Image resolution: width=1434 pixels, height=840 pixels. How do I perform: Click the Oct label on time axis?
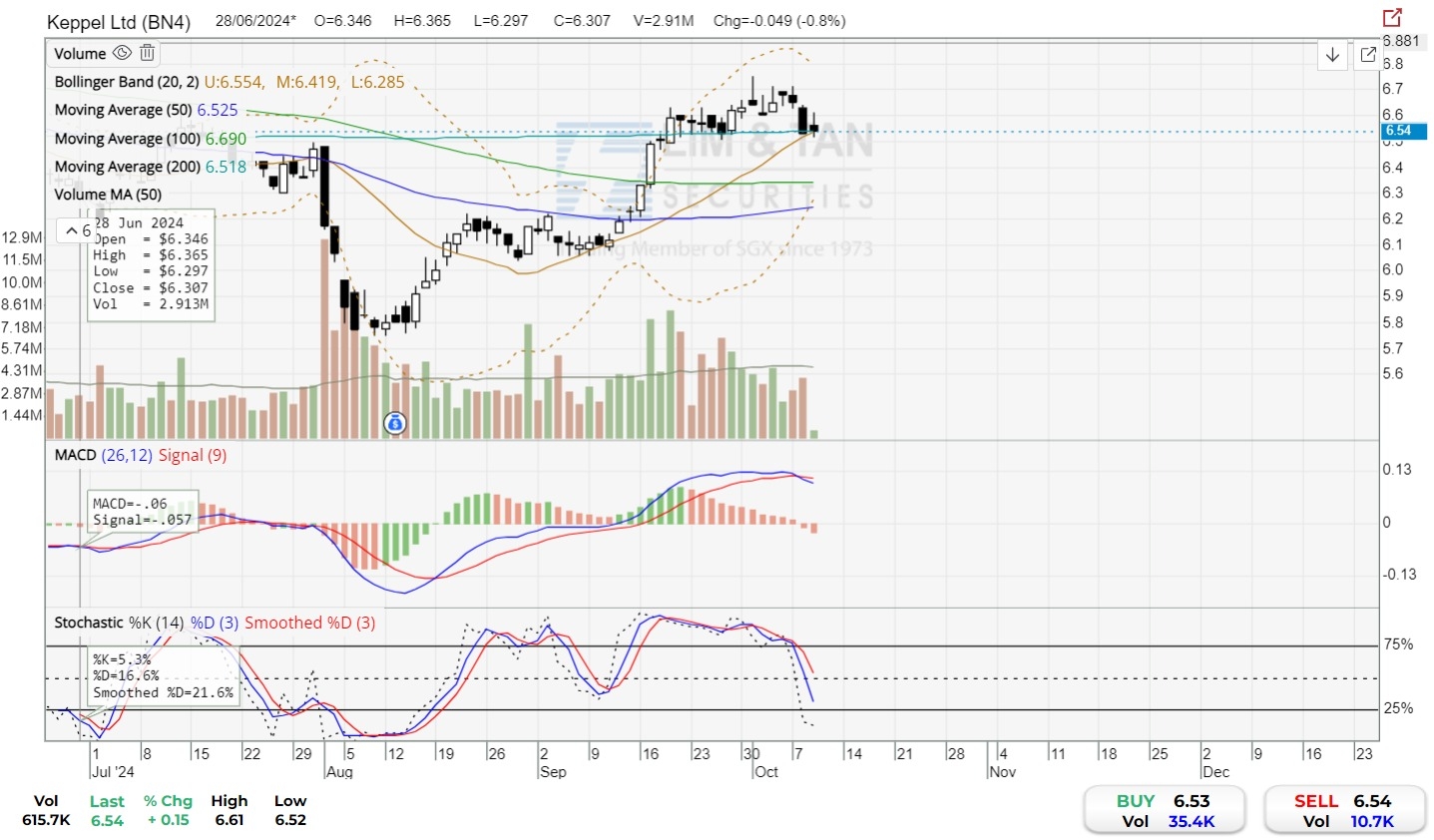766,772
